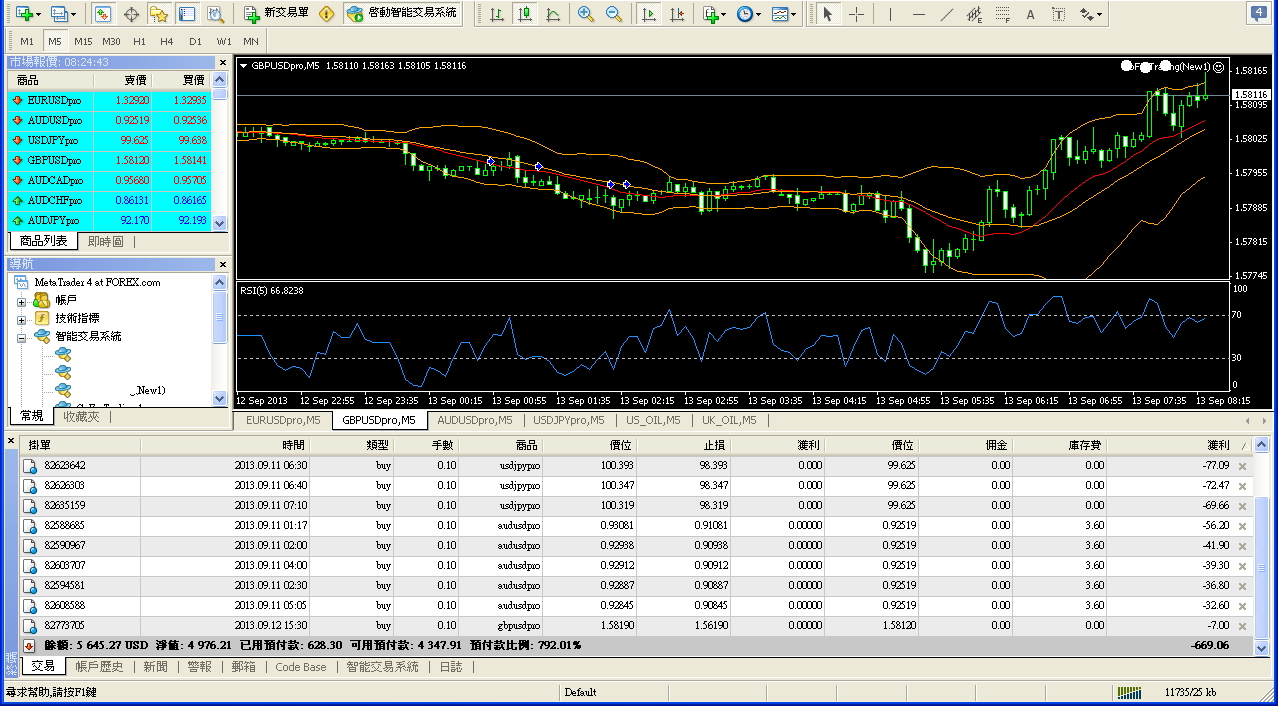Select the horizontal line drawing tool

(918, 14)
